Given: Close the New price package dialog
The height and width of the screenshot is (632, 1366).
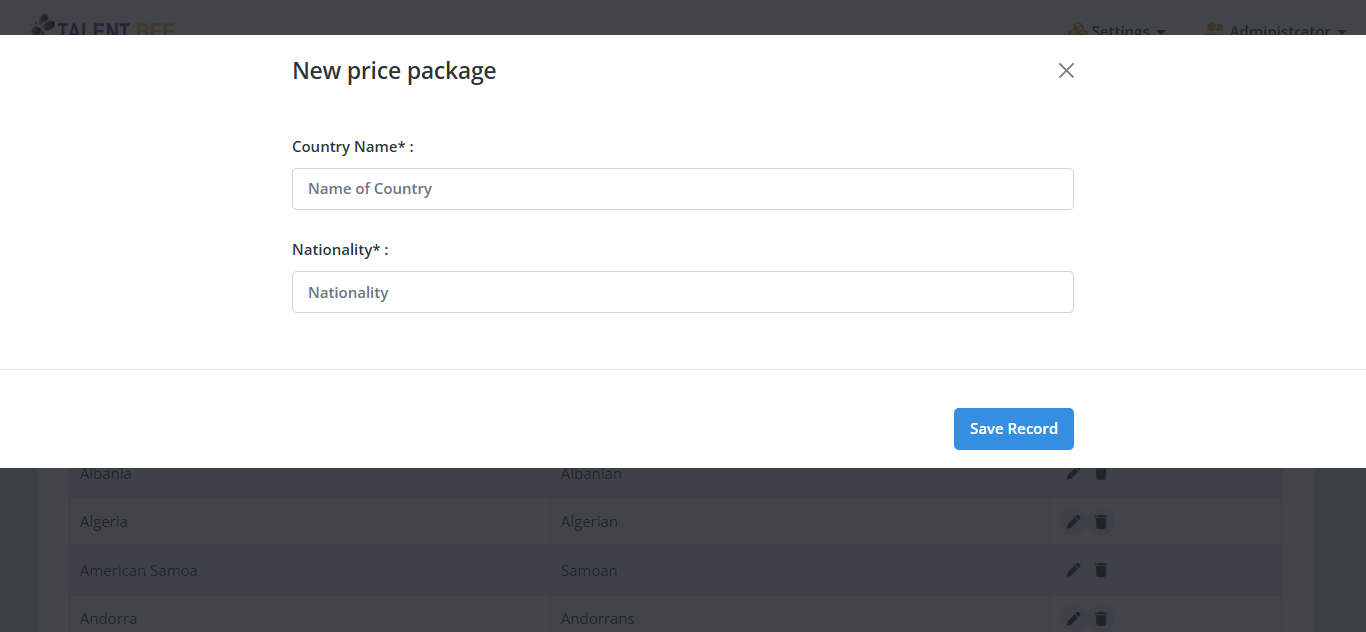Looking at the screenshot, I should pos(1065,70).
